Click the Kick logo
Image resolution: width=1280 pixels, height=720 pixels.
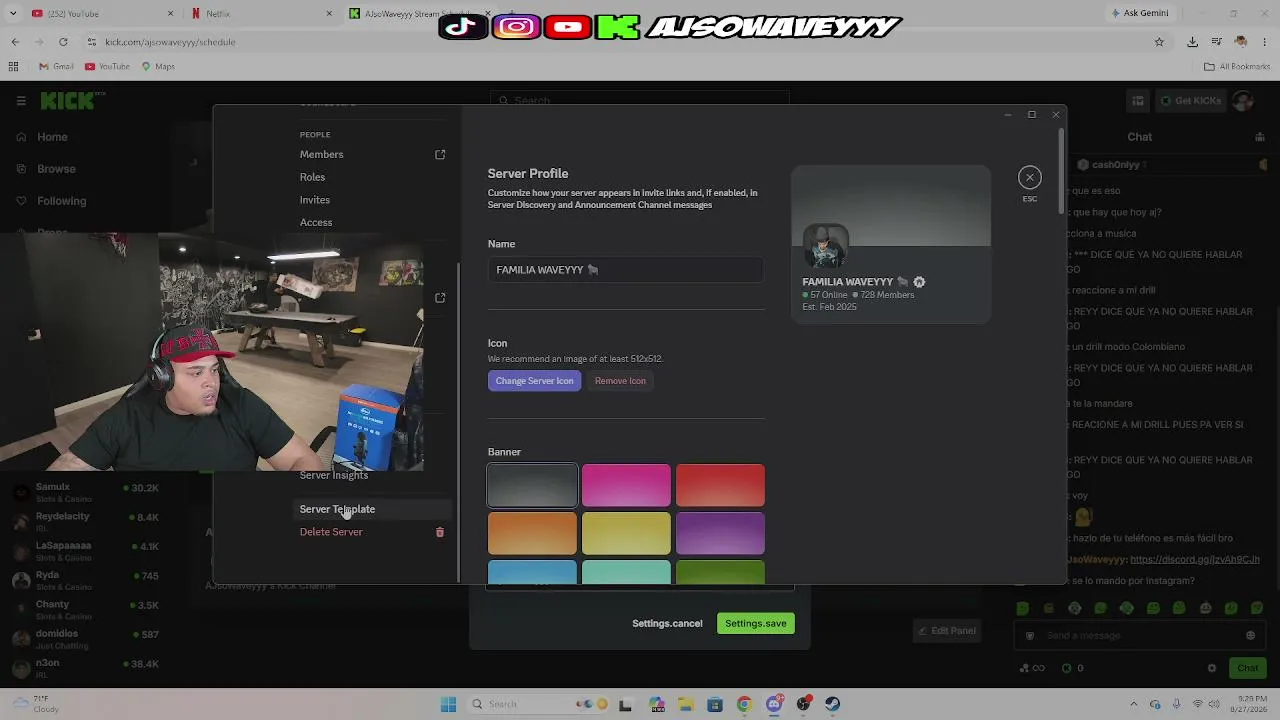pyautogui.click(x=69, y=101)
